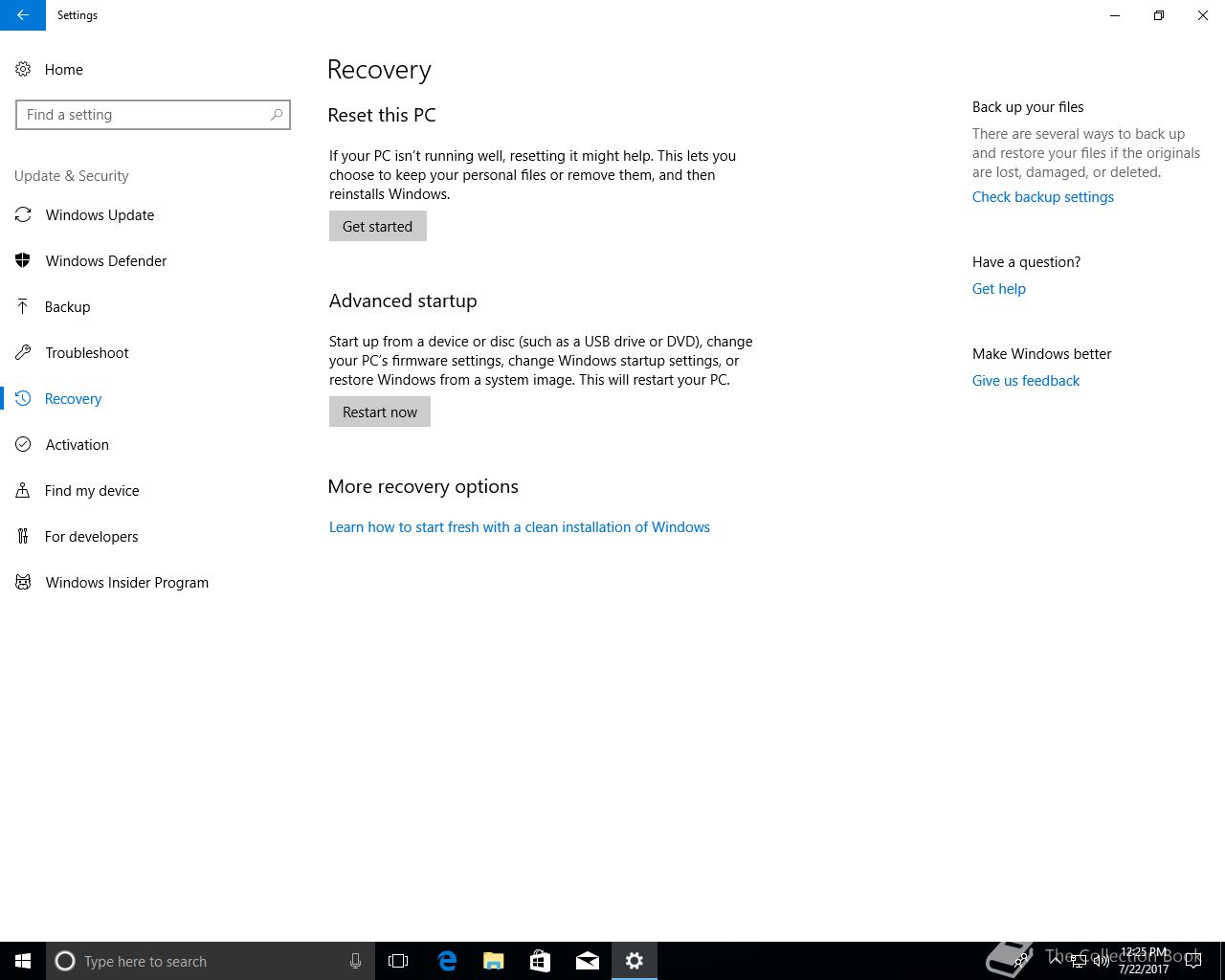Open Check backup settings link
This screenshot has height=980, width=1225.
click(1043, 197)
